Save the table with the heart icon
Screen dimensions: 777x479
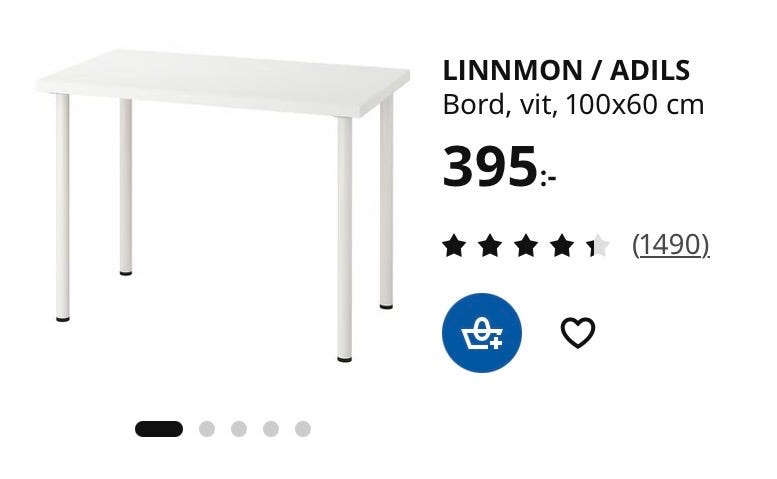pos(578,333)
